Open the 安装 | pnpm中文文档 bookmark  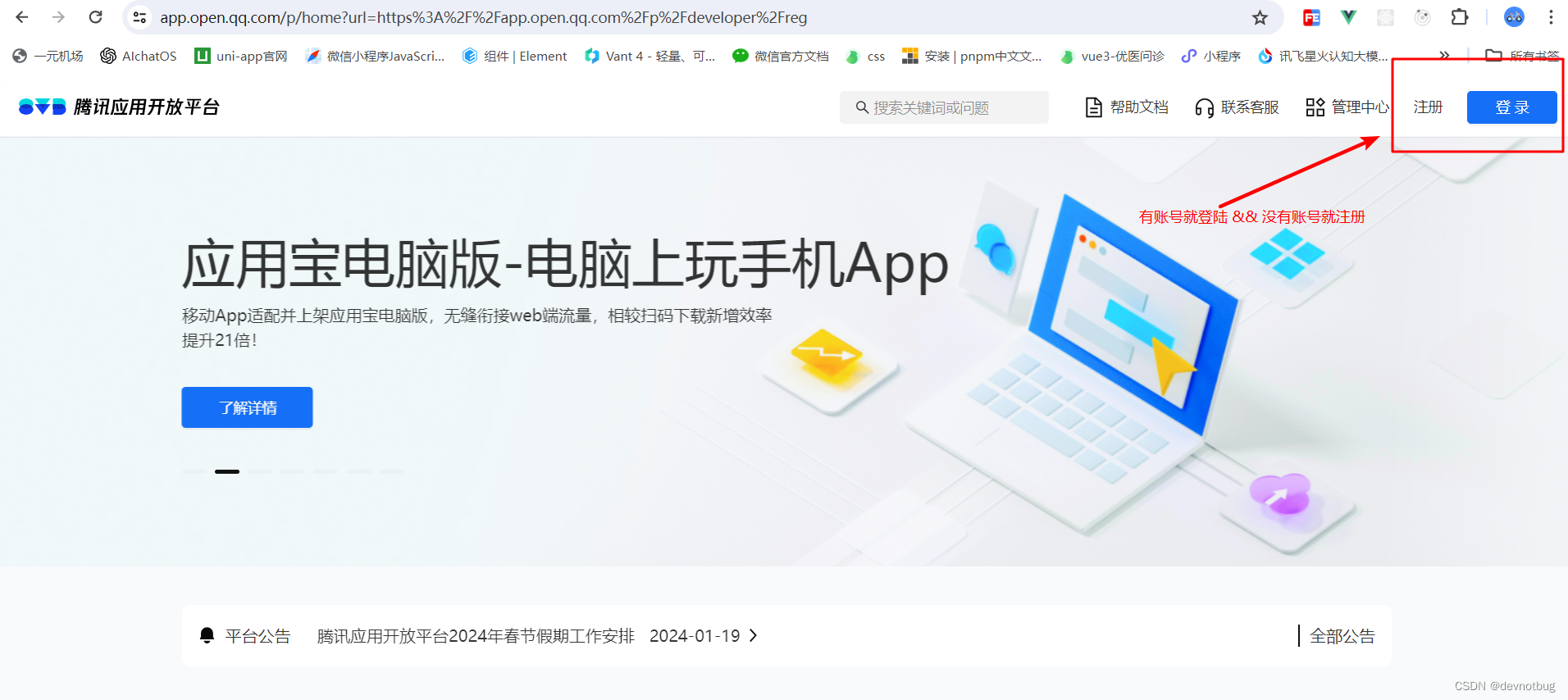click(972, 56)
